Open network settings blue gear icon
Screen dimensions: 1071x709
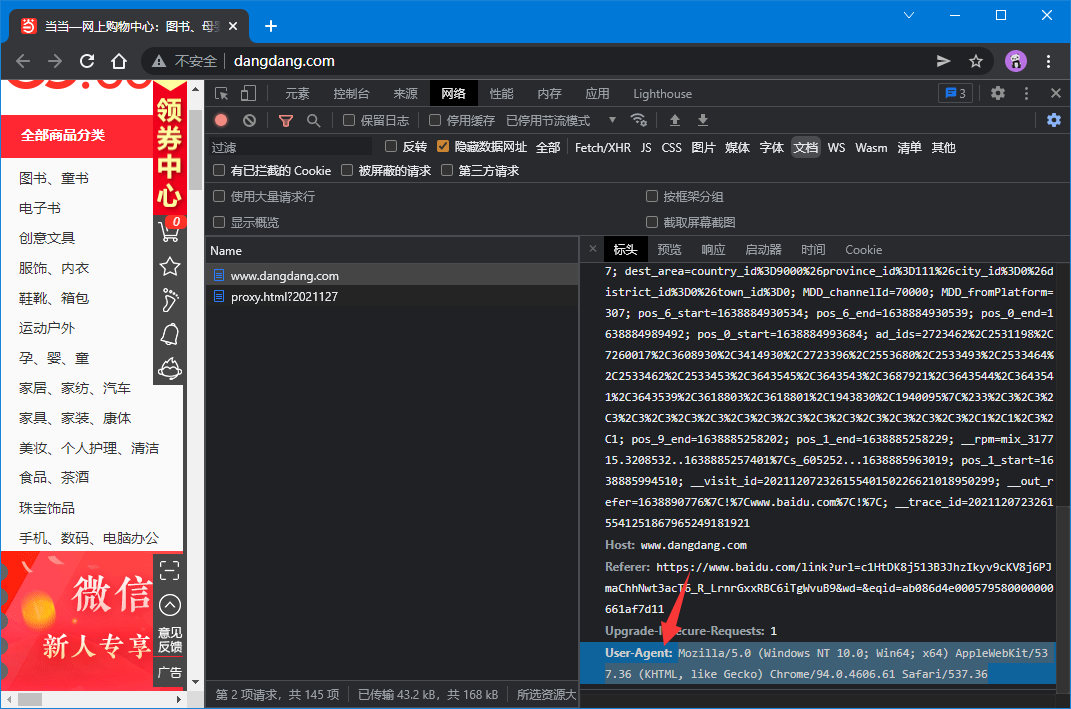coord(1054,120)
